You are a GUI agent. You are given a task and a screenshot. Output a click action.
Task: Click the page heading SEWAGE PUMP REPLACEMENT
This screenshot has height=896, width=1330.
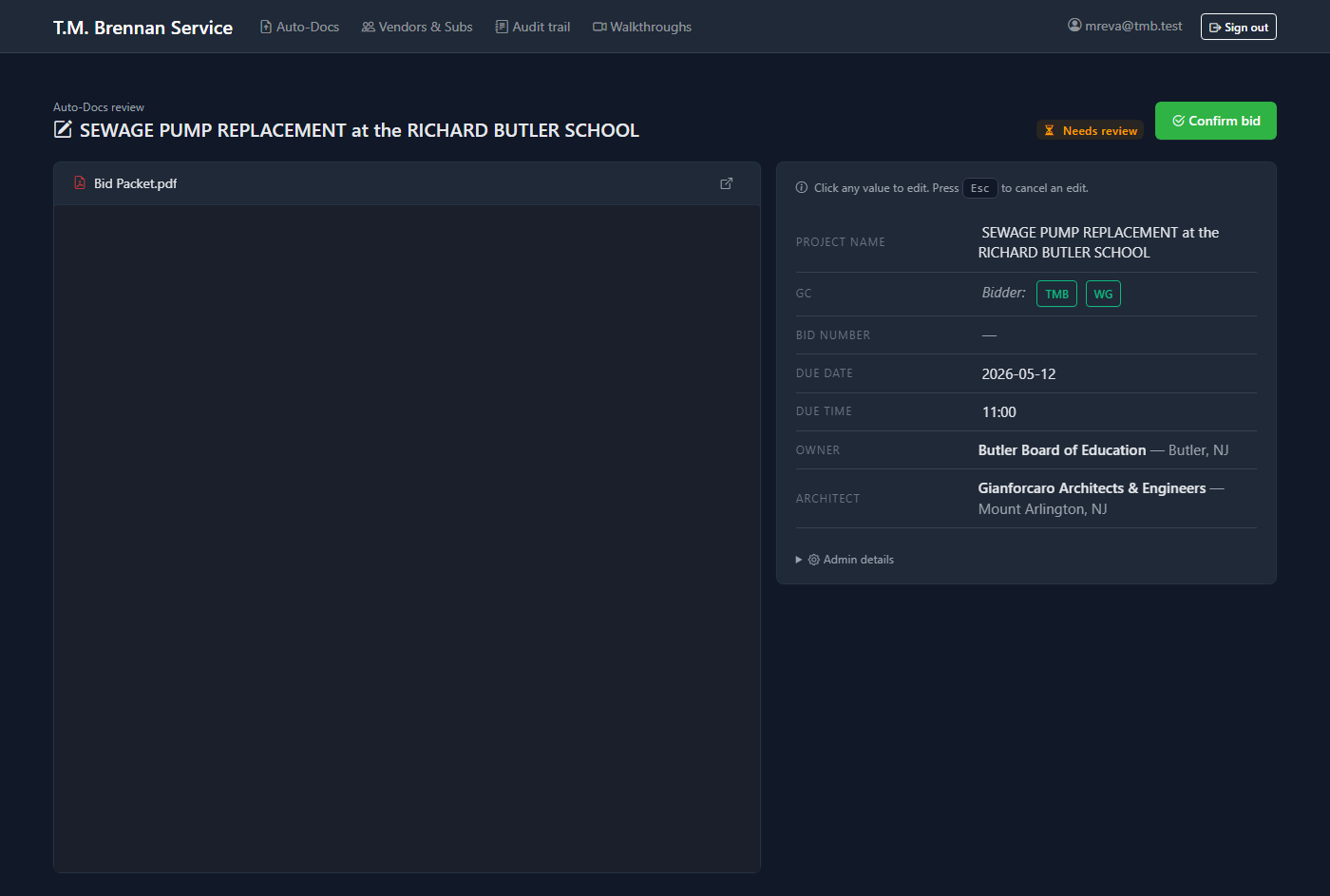tap(359, 130)
